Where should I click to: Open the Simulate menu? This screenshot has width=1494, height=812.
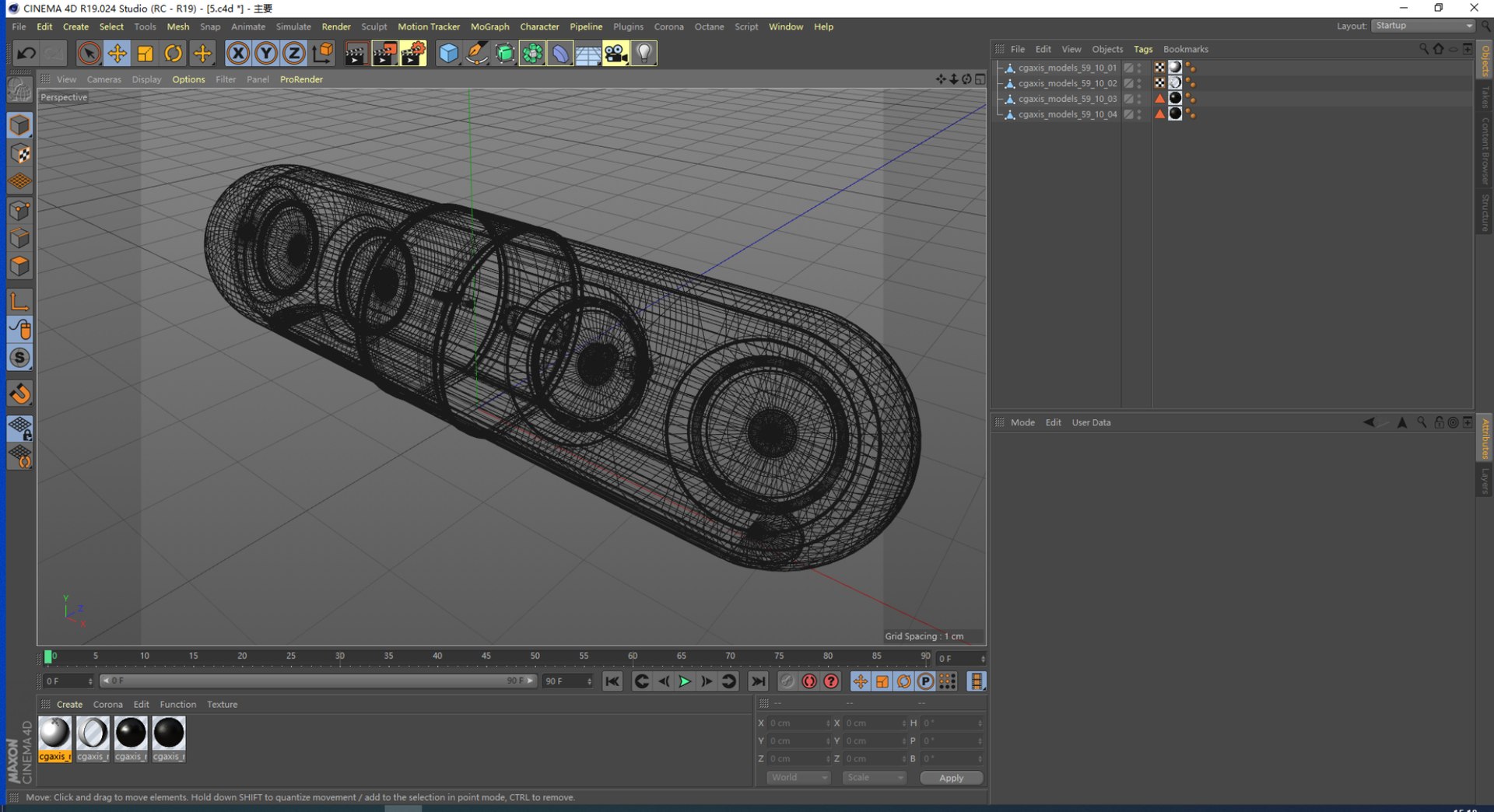pos(293,26)
